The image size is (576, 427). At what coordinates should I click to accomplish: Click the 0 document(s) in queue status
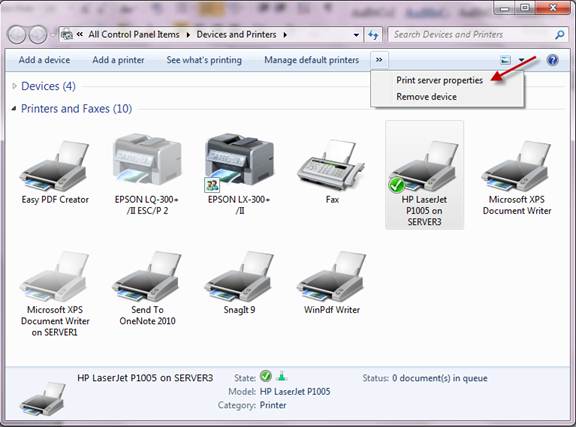pyautogui.click(x=440, y=378)
